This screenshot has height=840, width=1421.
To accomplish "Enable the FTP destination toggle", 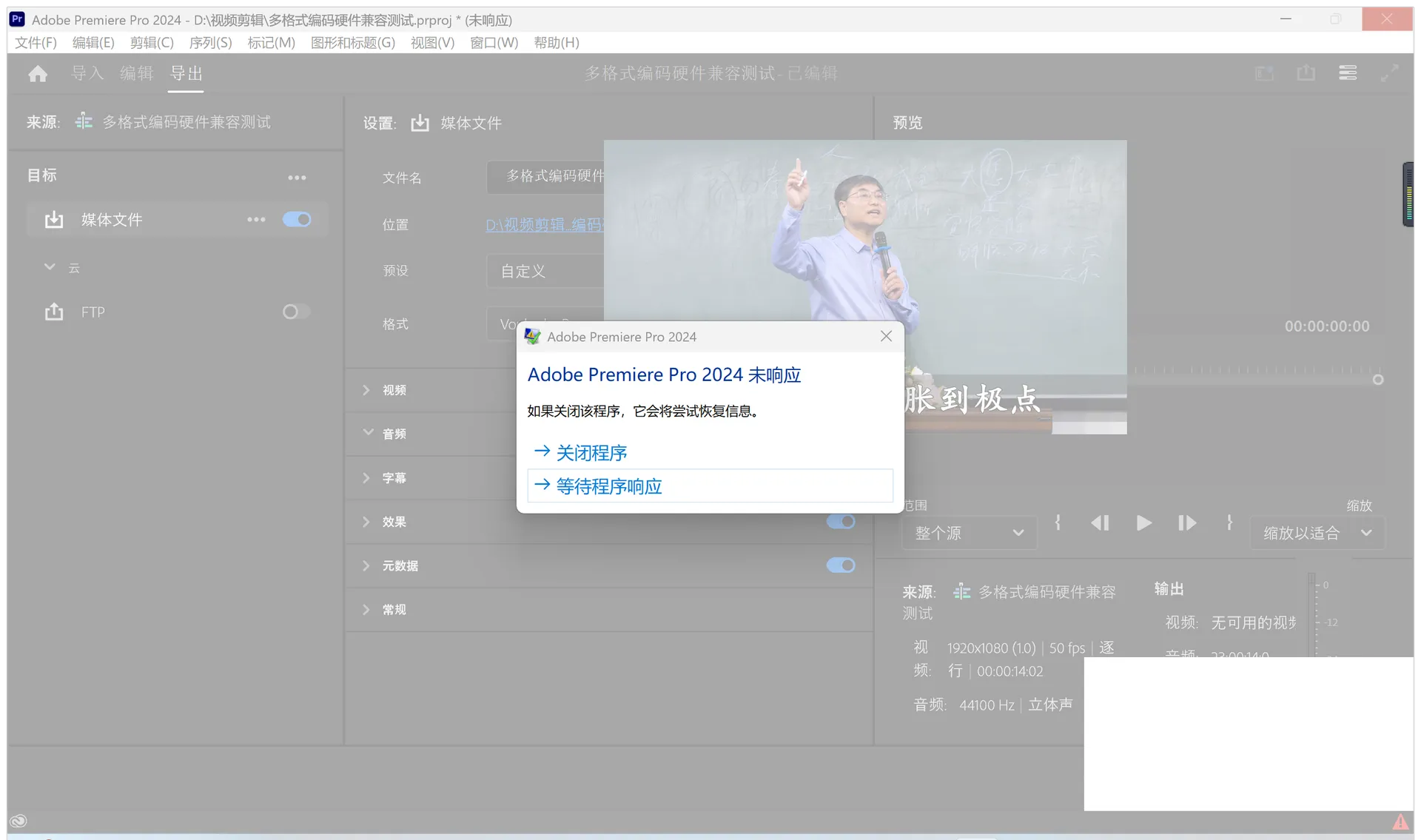I will coord(296,312).
